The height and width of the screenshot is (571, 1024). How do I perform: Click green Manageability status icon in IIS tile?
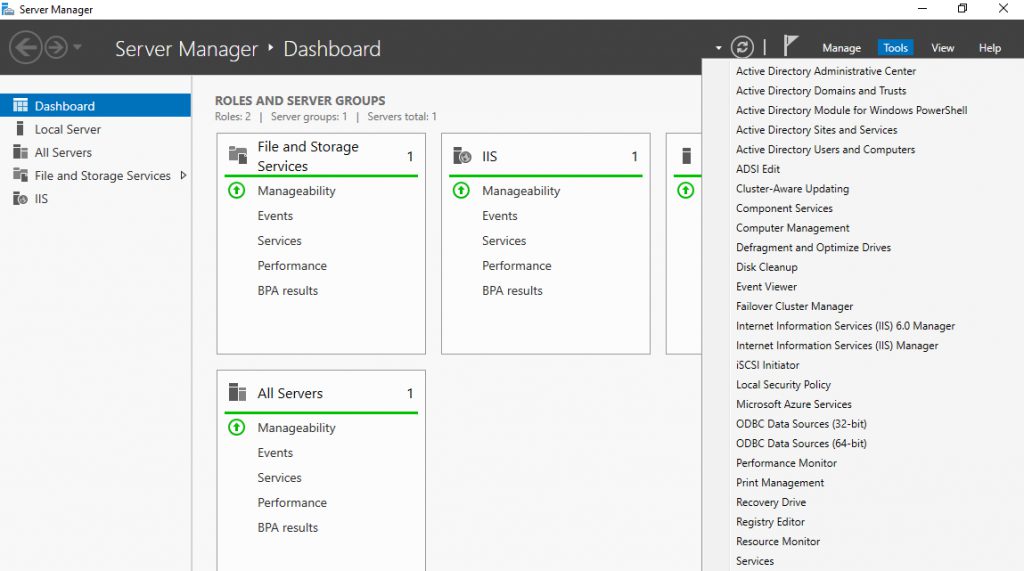click(461, 190)
